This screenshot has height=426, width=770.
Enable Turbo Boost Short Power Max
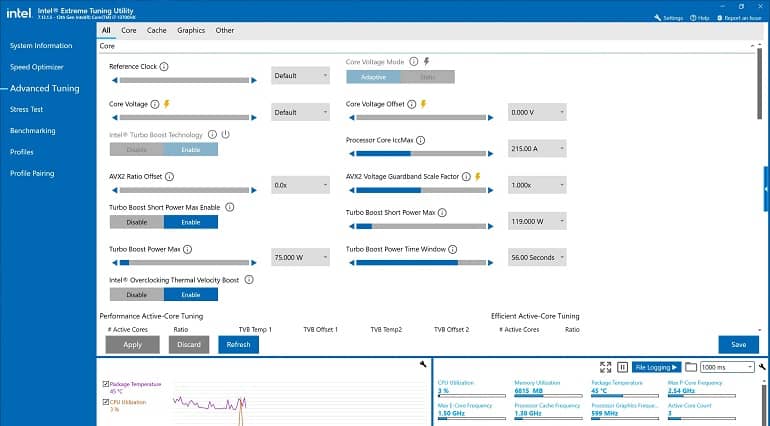[x=191, y=222]
